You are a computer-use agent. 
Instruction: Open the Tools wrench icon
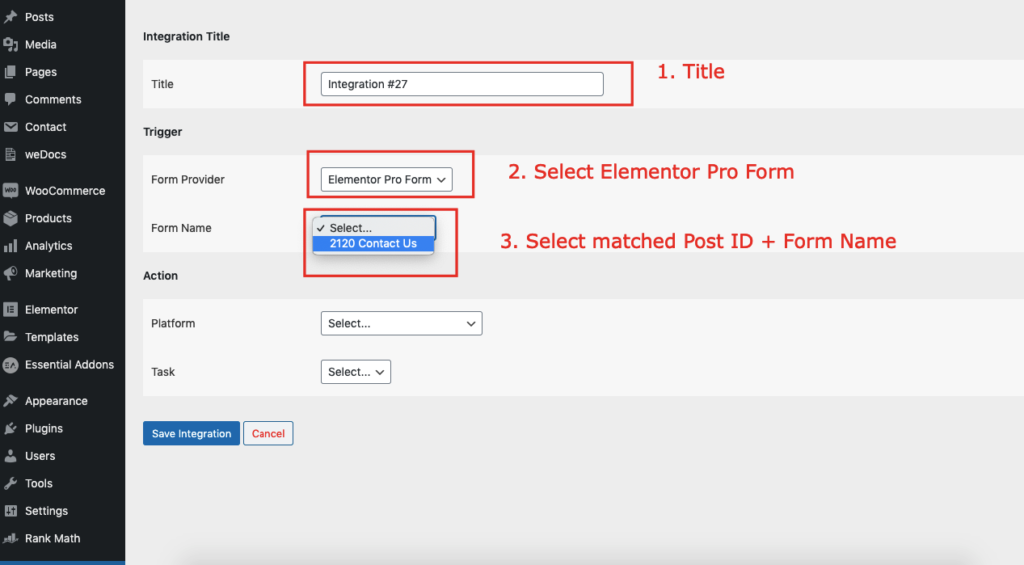tap(10, 483)
